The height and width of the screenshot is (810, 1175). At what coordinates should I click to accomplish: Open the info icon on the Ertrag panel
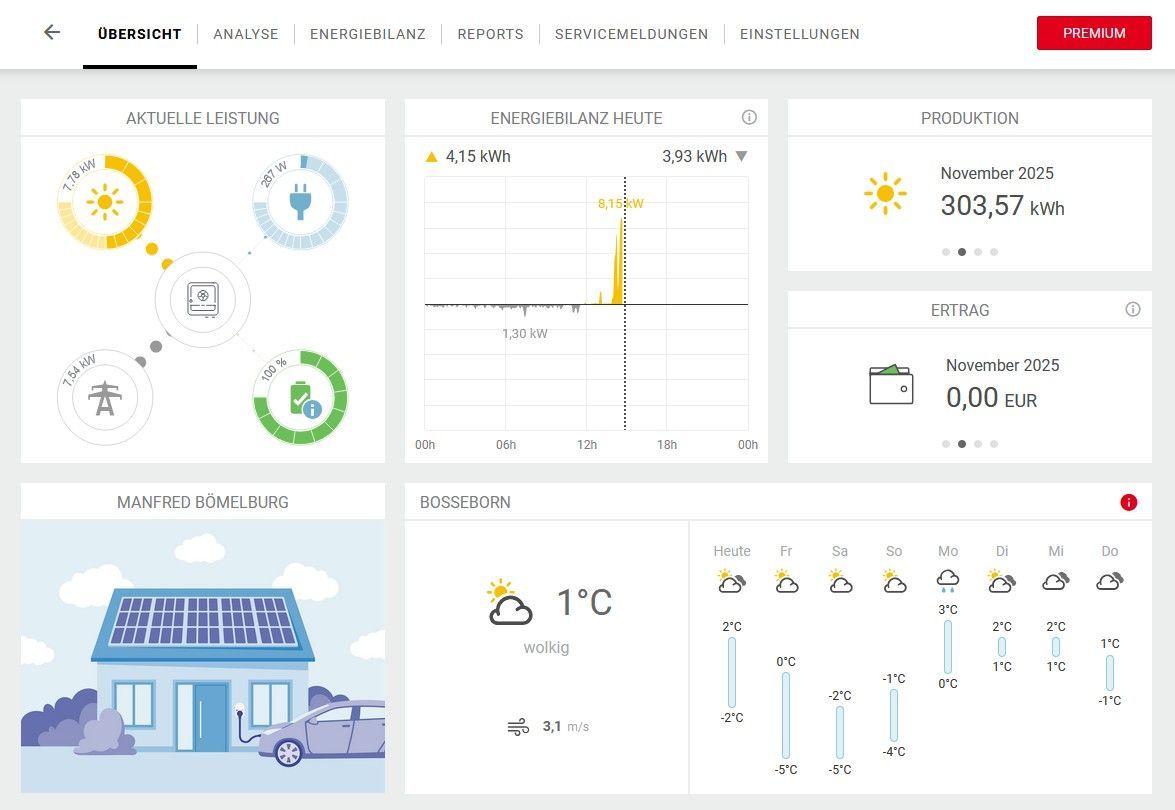(x=1133, y=309)
